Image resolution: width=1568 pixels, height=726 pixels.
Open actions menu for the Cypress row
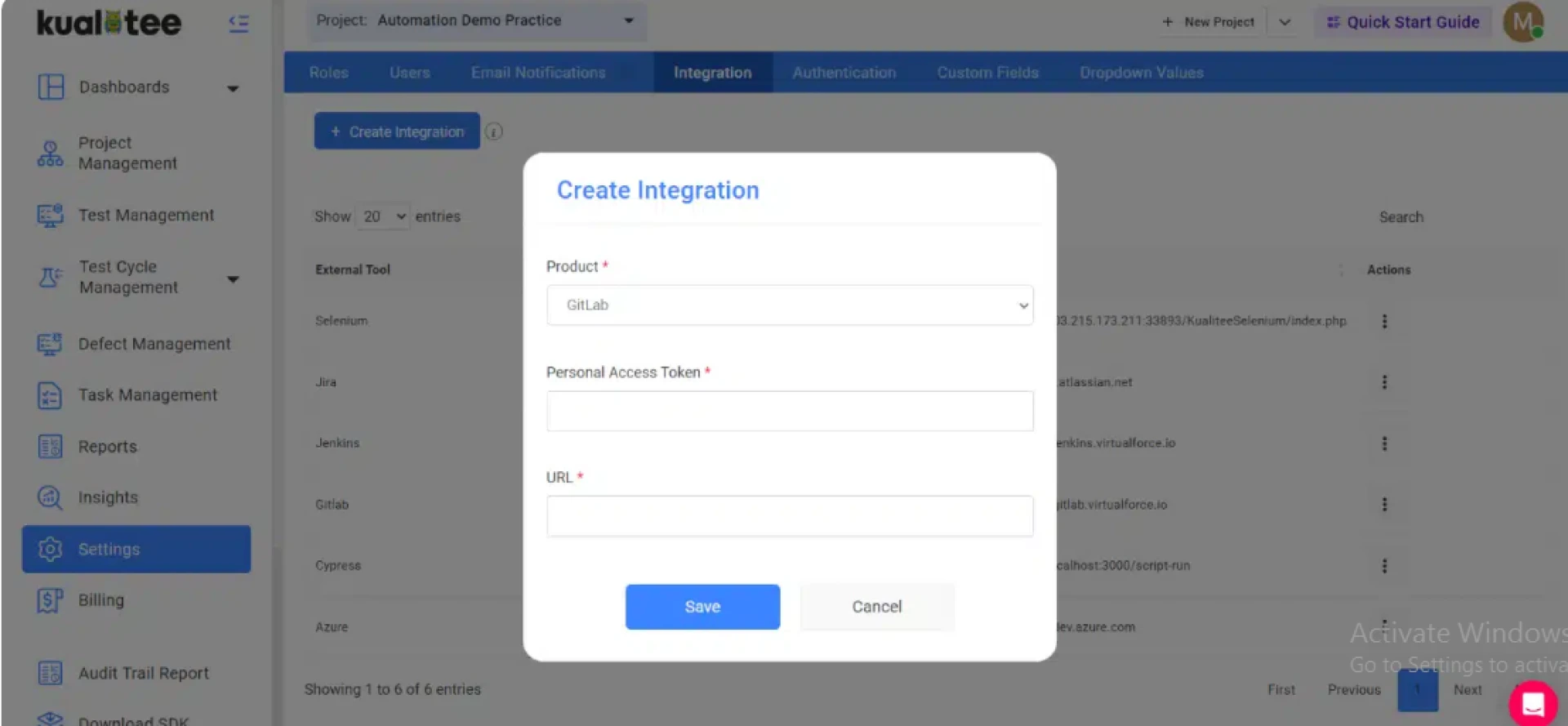click(x=1384, y=566)
